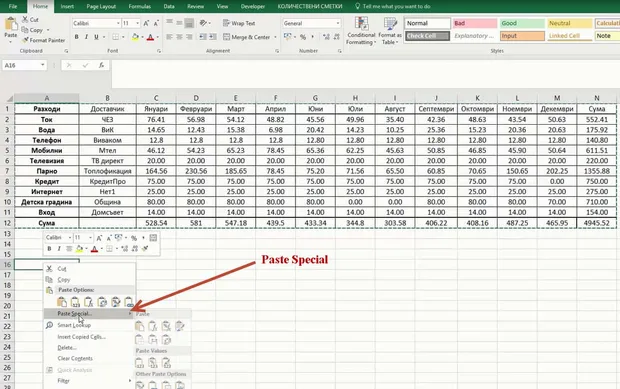Click Decrease Font Size in ribbon
620x389 pixels.
pos(156,23)
